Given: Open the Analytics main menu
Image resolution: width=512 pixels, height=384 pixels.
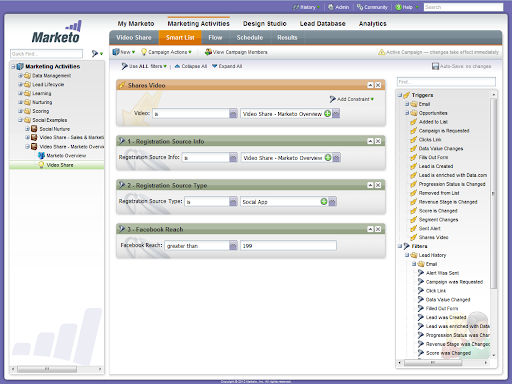Looking at the screenshot, I should tap(373, 24).
